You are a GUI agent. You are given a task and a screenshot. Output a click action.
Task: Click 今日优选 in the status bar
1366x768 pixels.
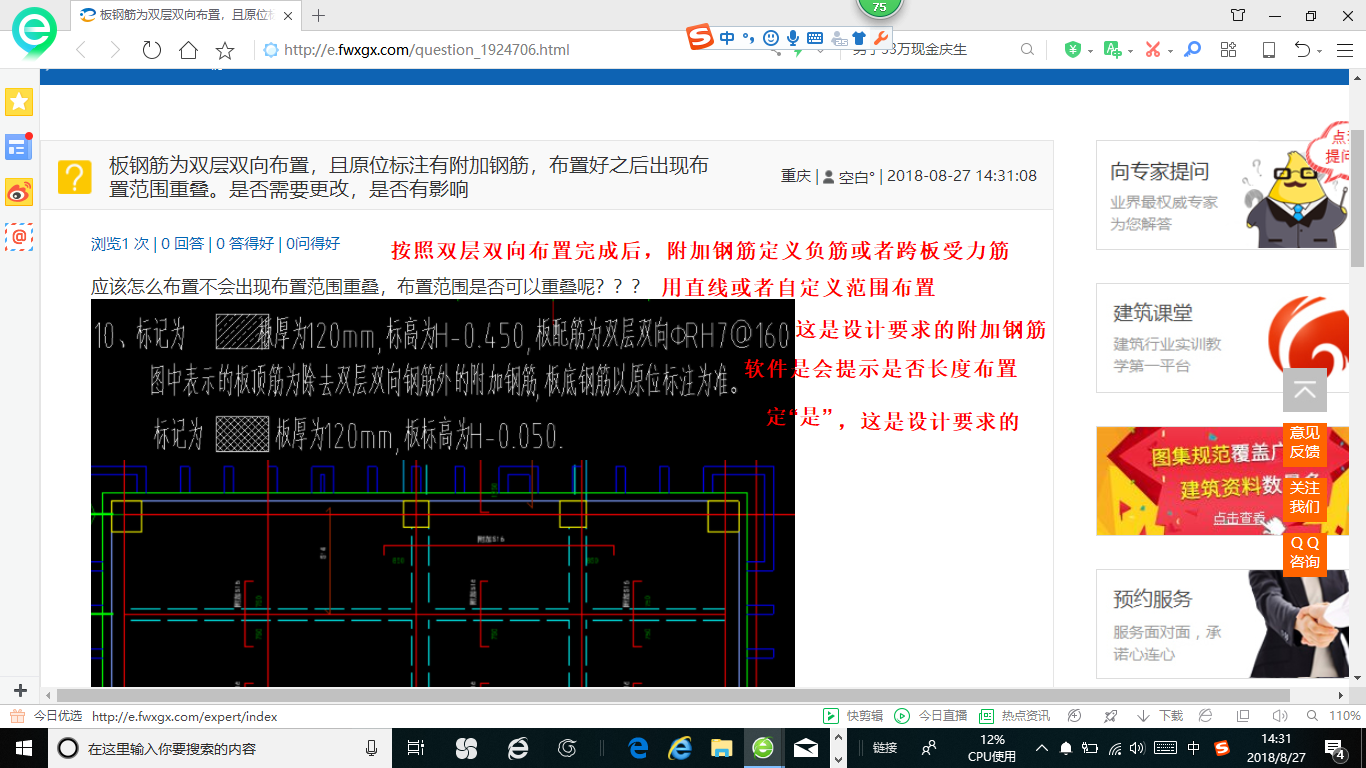[46, 716]
